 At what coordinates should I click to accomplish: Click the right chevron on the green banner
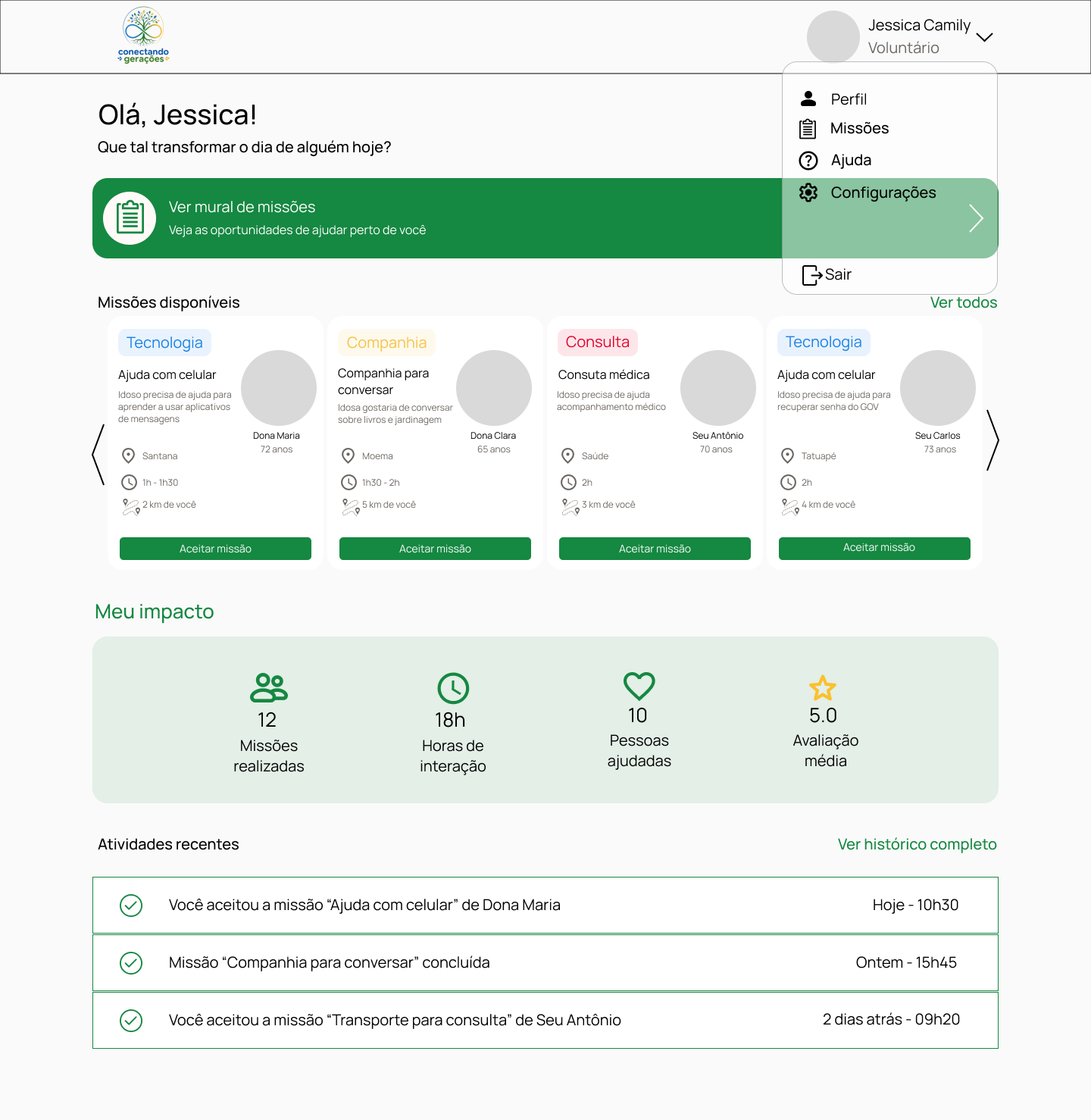(x=976, y=218)
